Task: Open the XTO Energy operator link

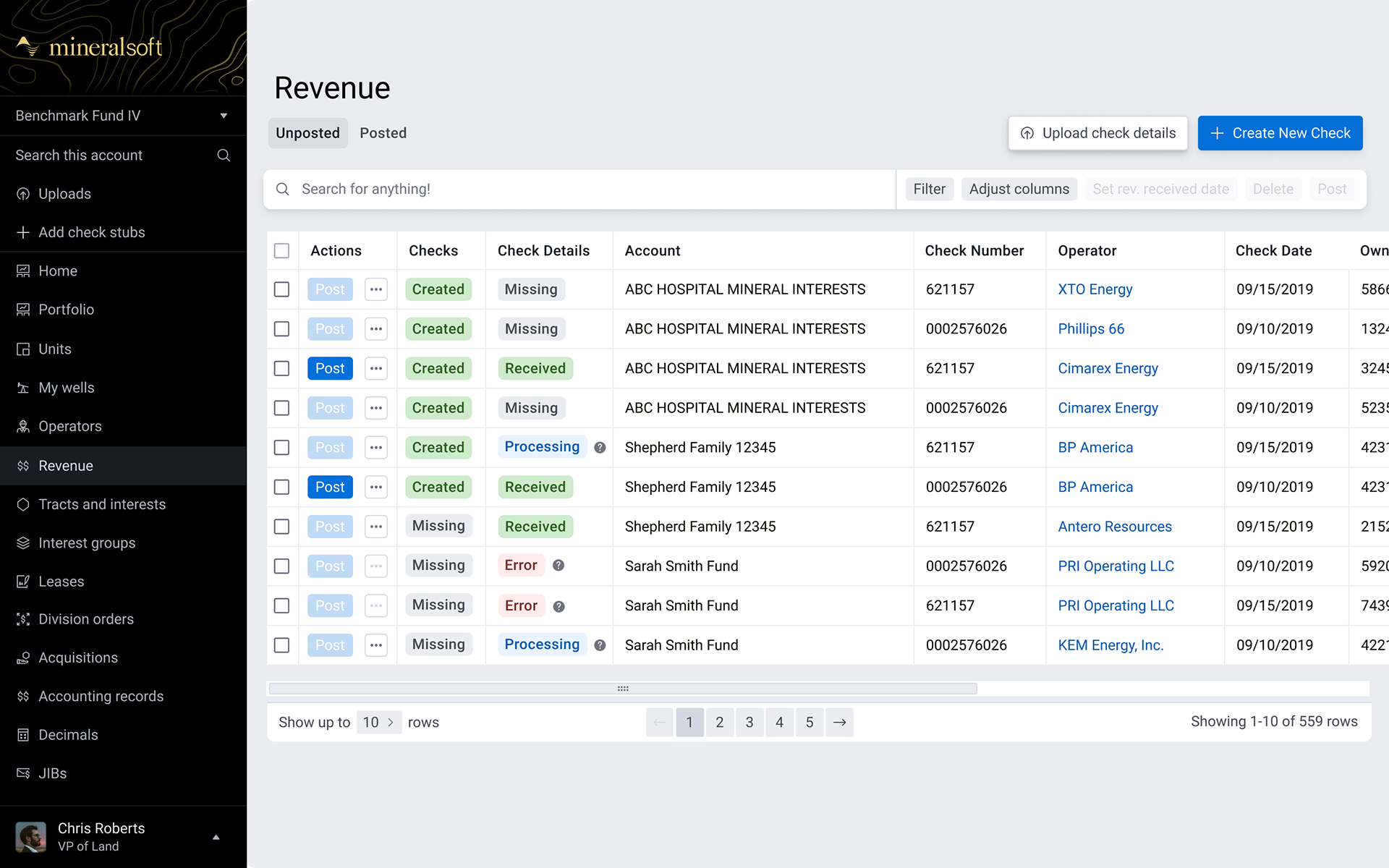Action: [x=1095, y=289]
